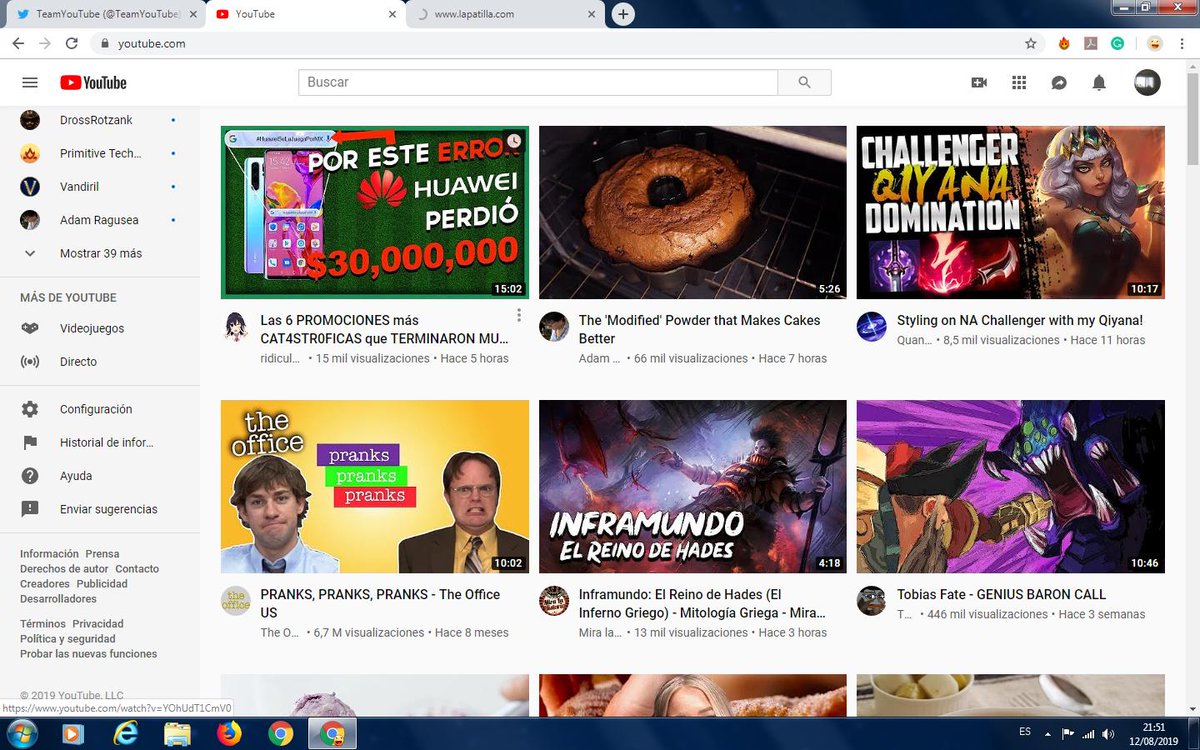
Task: Open the create video camera icon
Action: click(x=979, y=83)
